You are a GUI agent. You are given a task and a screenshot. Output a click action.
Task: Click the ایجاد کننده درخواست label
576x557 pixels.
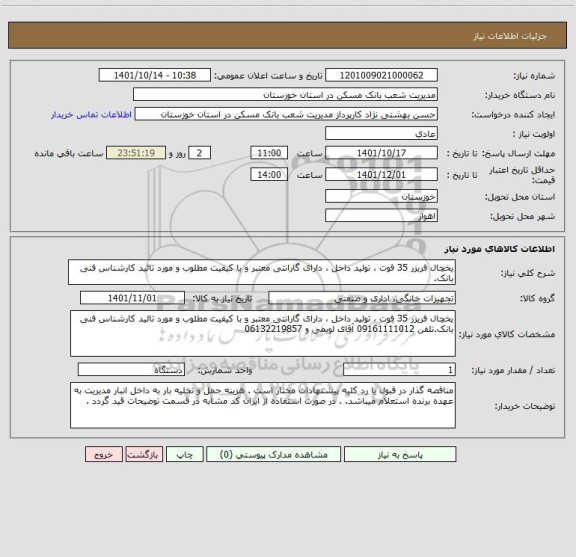tap(514, 115)
